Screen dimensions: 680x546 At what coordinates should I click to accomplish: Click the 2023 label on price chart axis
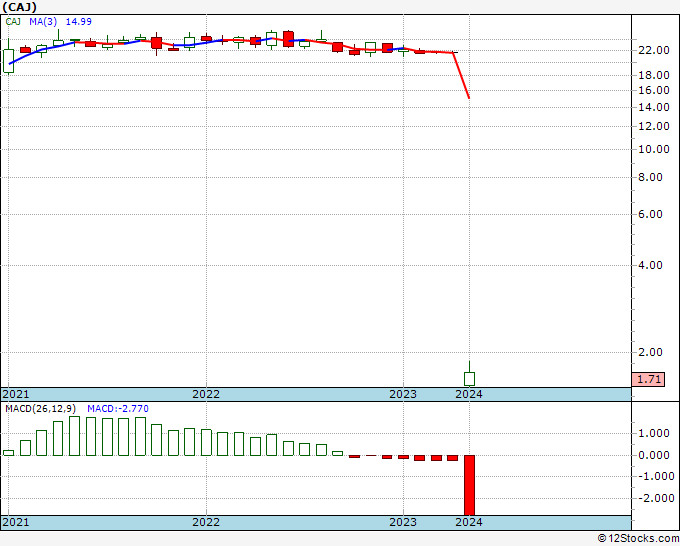tap(403, 394)
